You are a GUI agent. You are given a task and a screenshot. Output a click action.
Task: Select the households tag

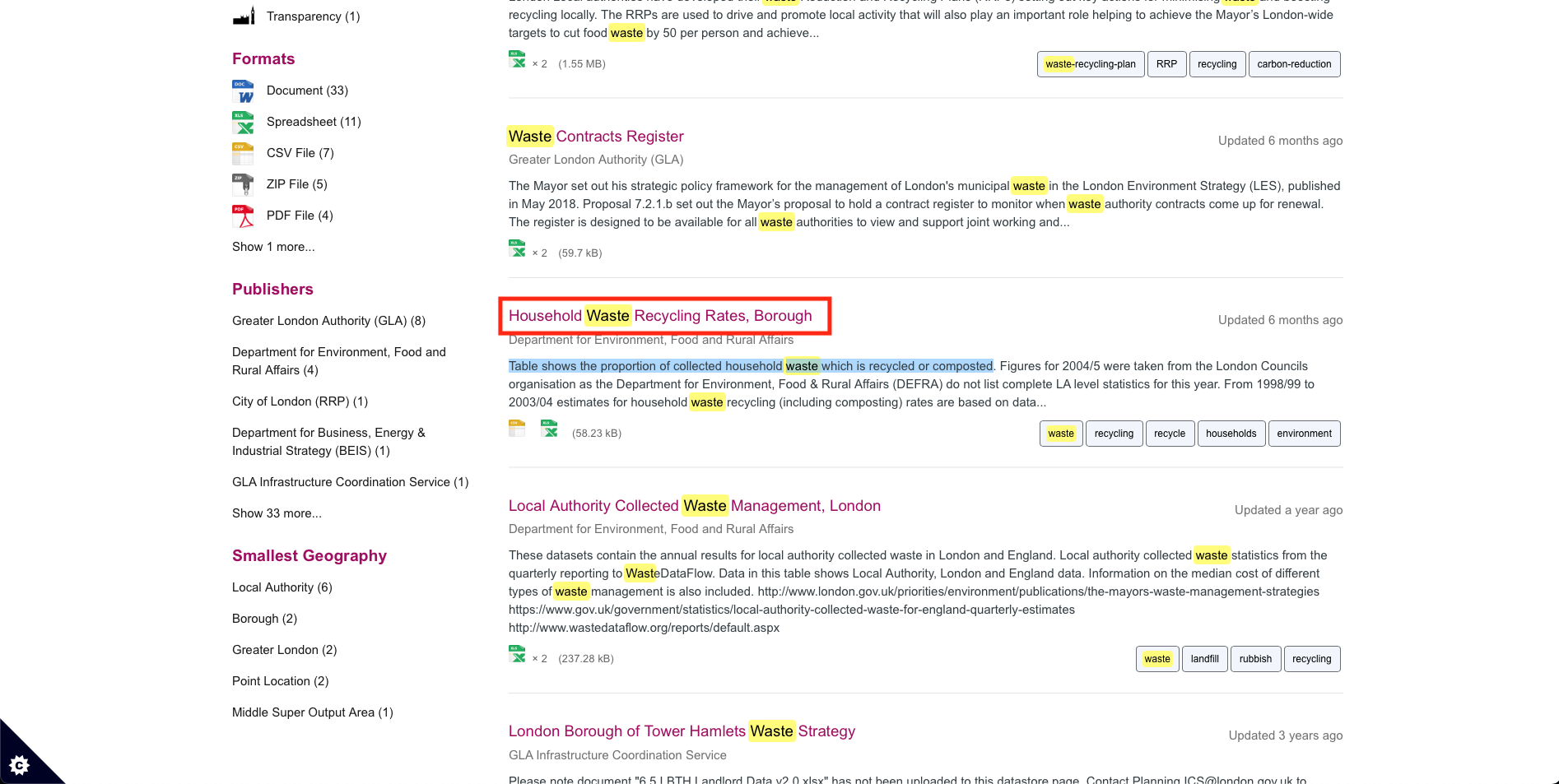click(1231, 434)
